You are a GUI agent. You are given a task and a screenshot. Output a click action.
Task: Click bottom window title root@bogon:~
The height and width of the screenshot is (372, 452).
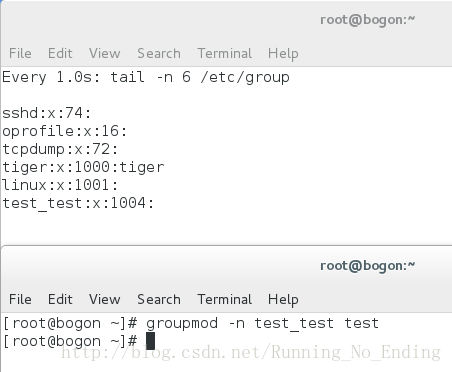point(367,266)
